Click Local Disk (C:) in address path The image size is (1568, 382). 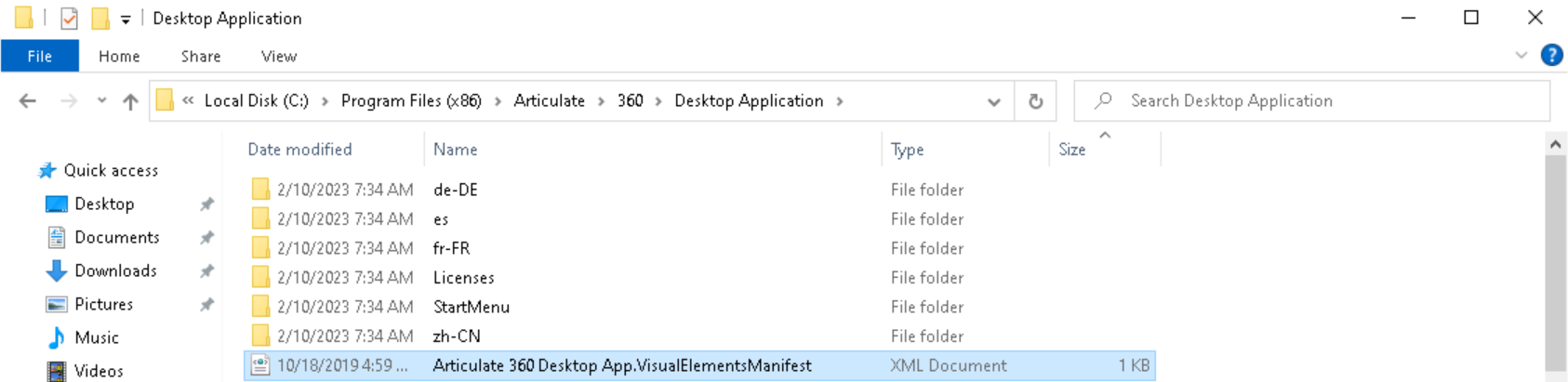pyautogui.click(x=257, y=100)
